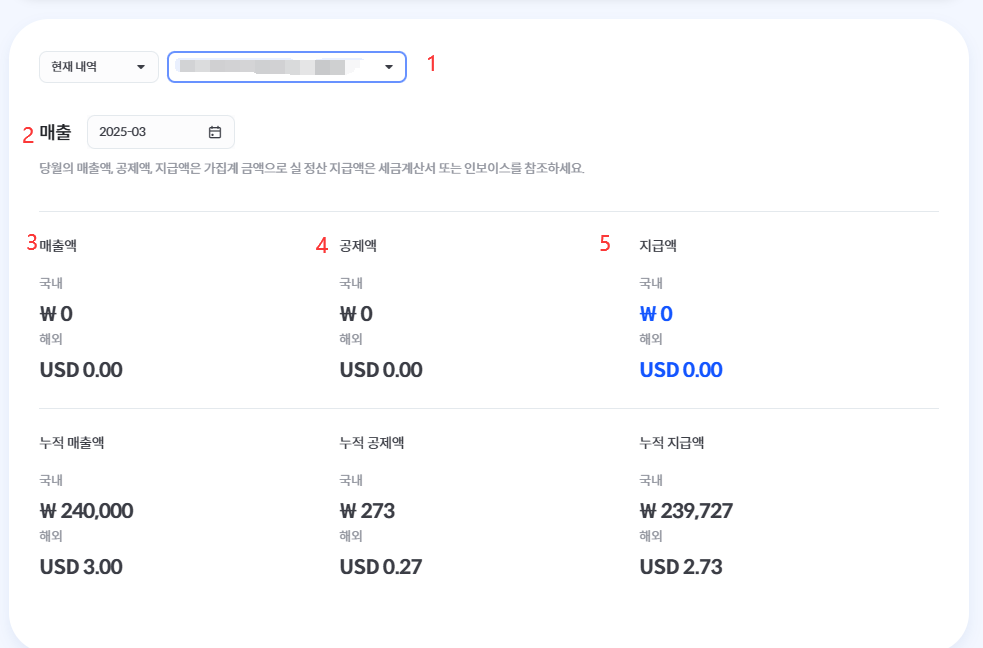Click the blue ₩ 0 지급액 amount
Screen dimensions: 983x648
pos(656,313)
